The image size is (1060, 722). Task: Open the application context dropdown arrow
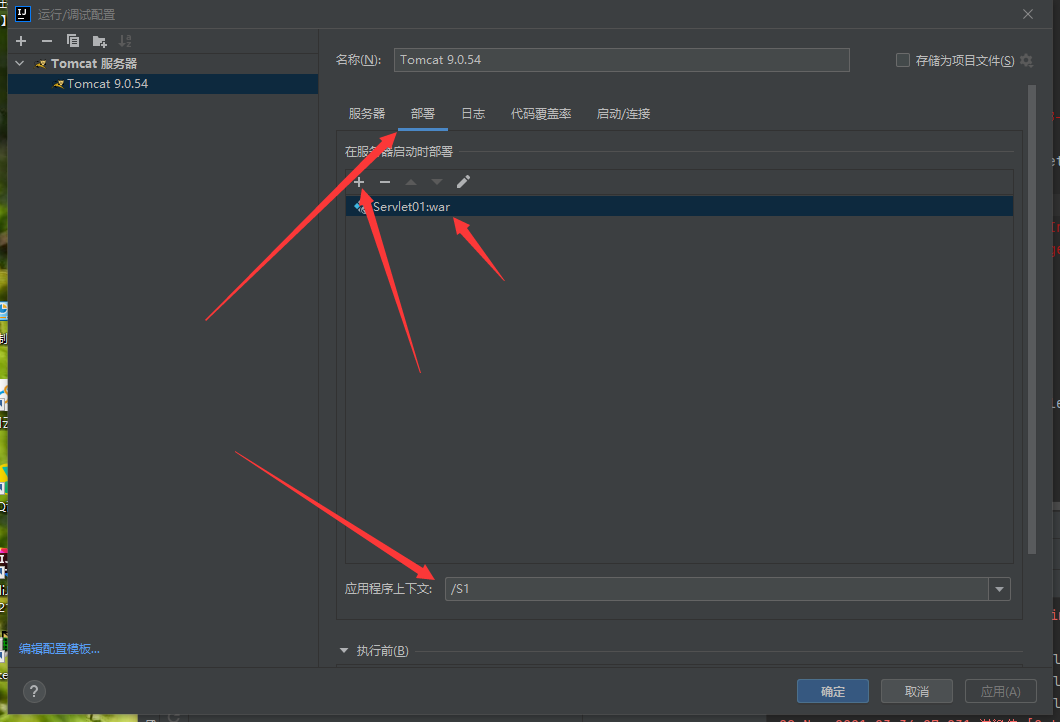tap(999, 589)
